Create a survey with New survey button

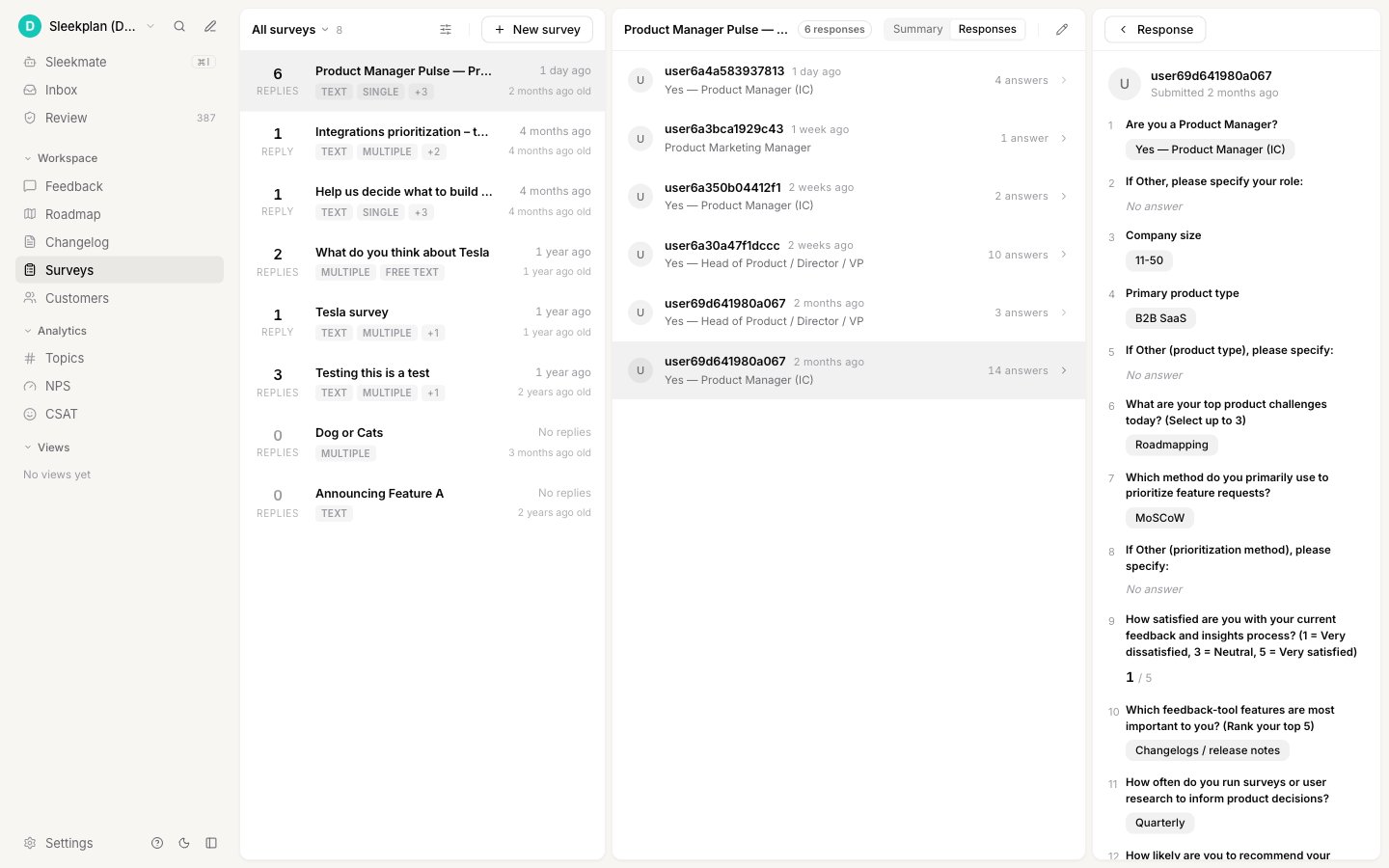(537, 30)
